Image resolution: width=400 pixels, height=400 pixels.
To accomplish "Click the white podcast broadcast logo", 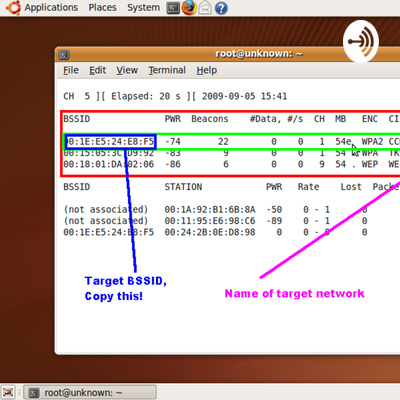I will click(361, 41).
